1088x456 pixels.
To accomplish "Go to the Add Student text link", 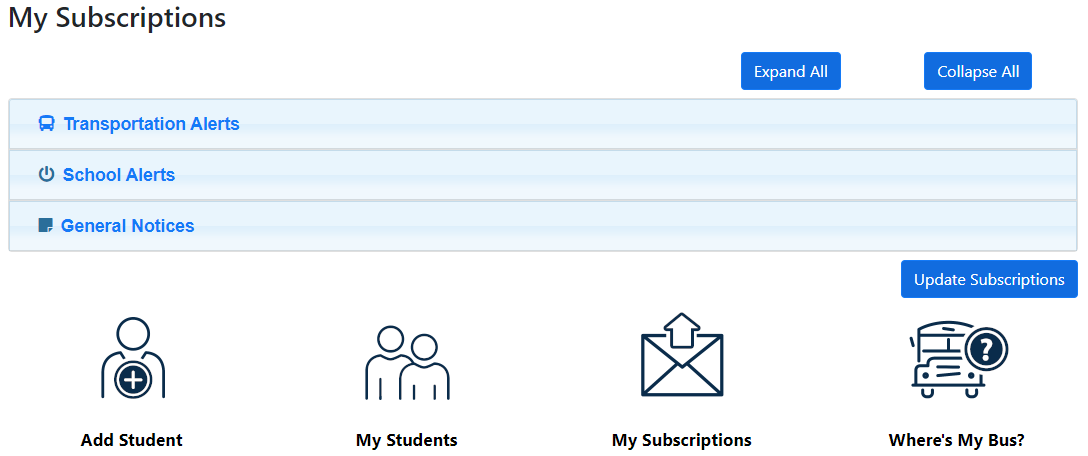I will 132,440.
